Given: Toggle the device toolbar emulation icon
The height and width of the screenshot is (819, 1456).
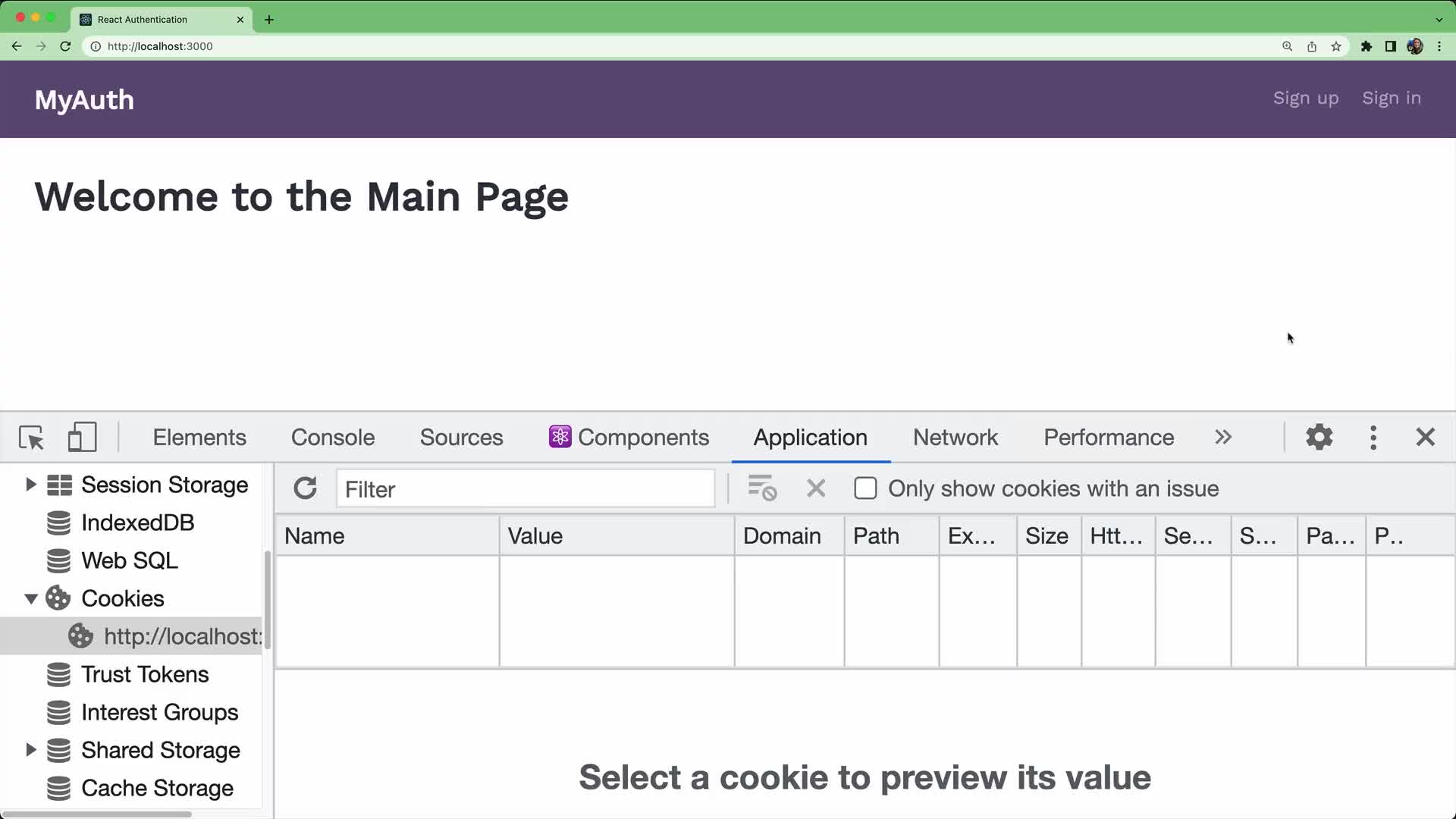Looking at the screenshot, I should click(82, 437).
